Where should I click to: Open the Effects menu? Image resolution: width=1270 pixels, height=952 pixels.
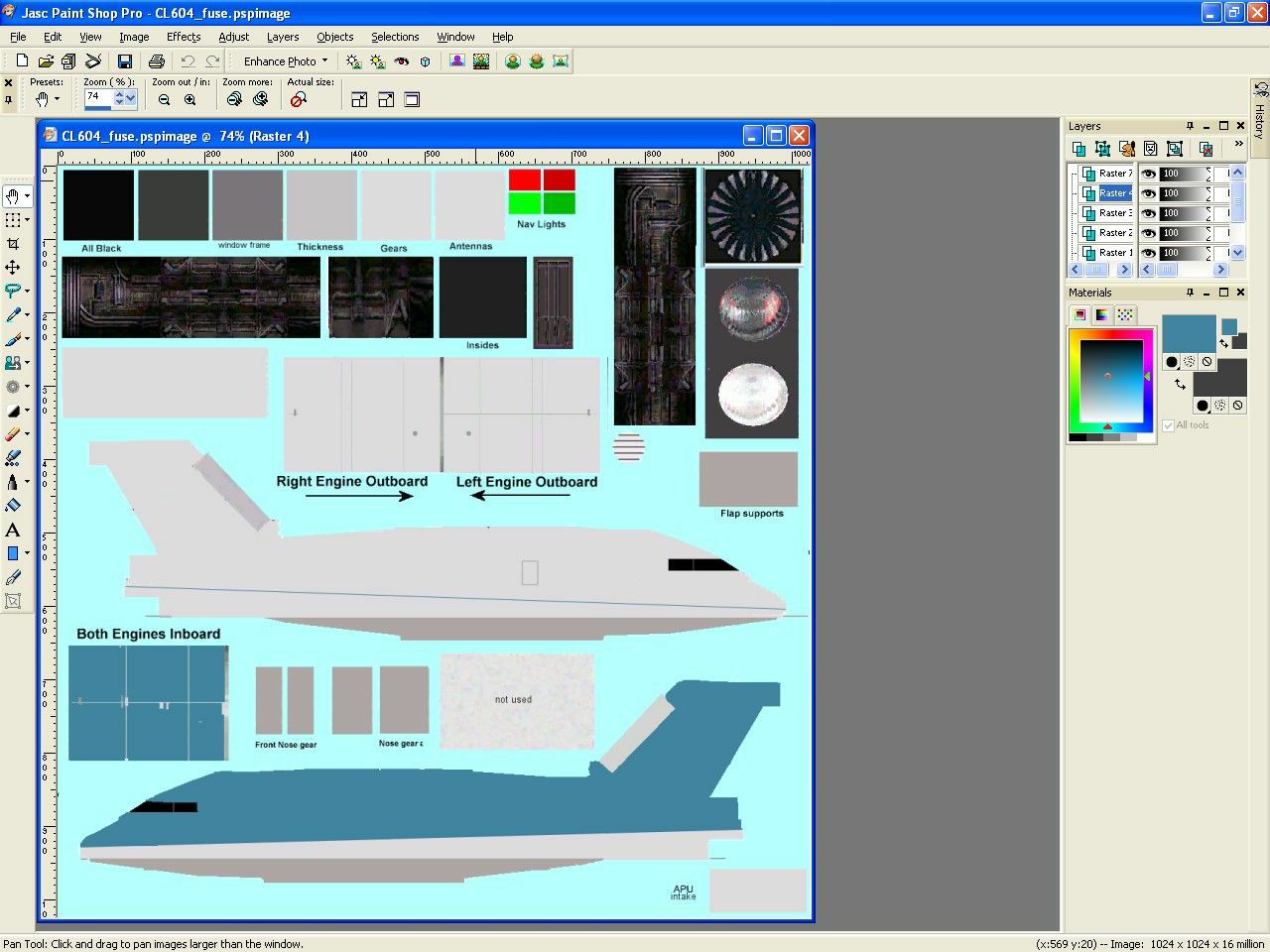click(184, 37)
